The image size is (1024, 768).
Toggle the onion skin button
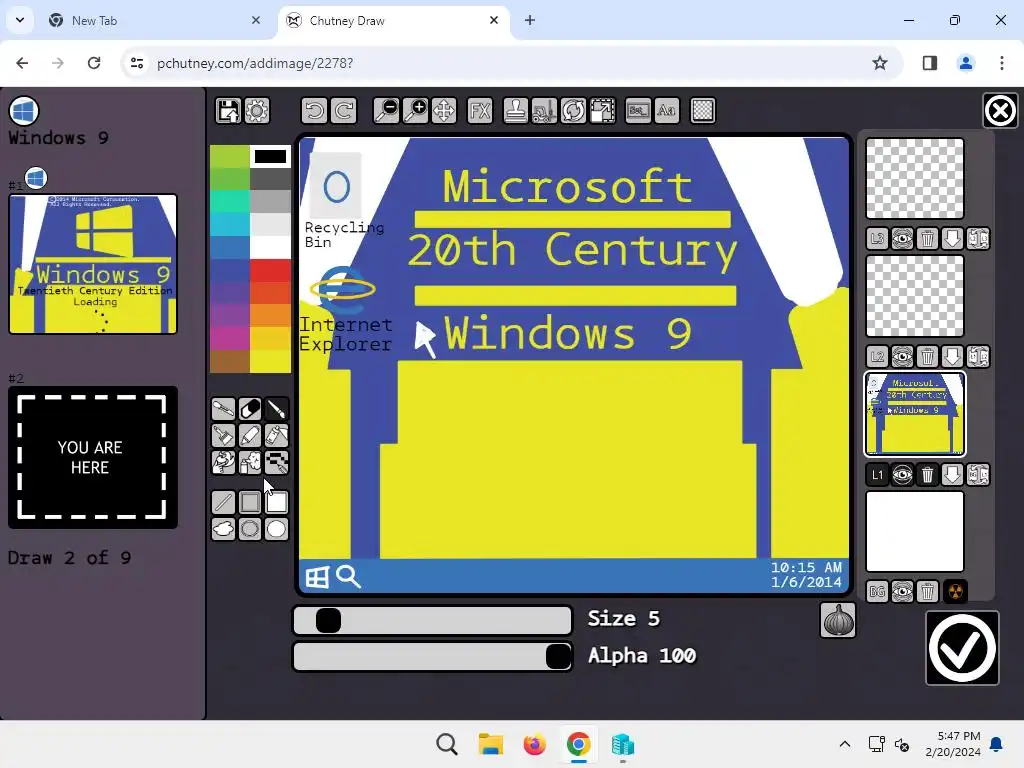point(838,620)
